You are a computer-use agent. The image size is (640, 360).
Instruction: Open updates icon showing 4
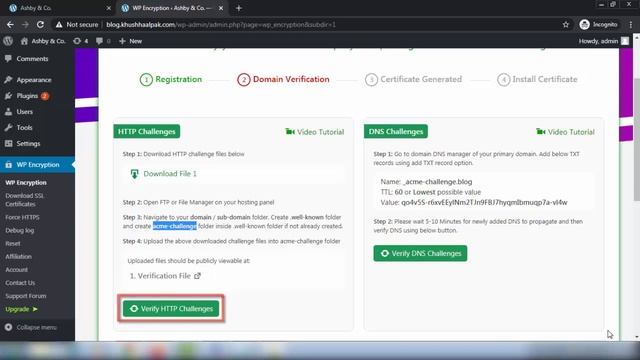(80, 41)
